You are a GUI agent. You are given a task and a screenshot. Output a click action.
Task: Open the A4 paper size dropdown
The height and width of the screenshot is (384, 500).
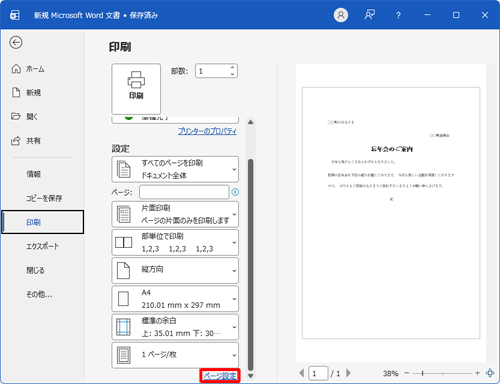pyautogui.click(x=175, y=299)
